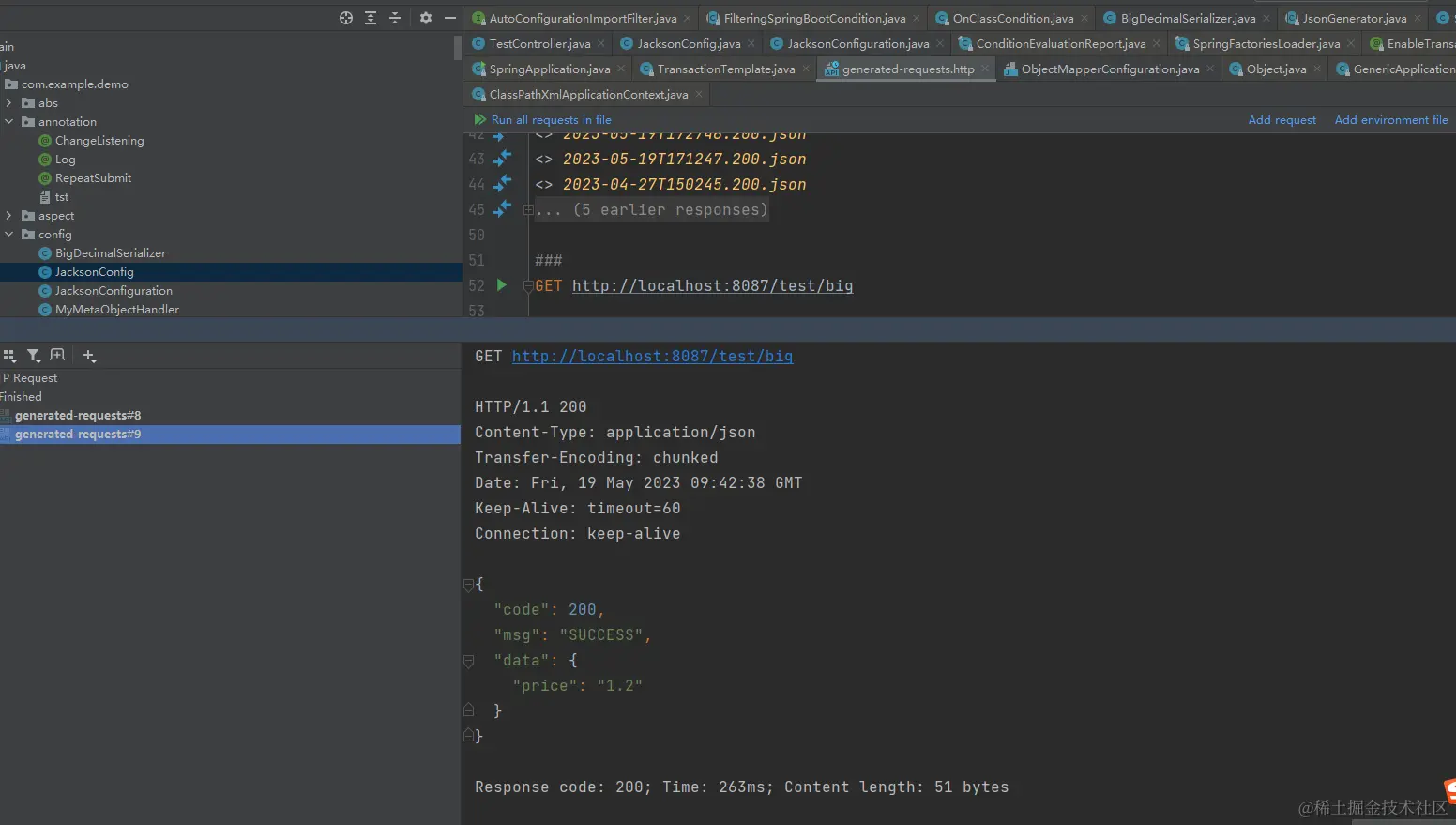This screenshot has width=1456, height=825.
Task: Click the project tree vertical scrollbar
Action: click(x=458, y=47)
